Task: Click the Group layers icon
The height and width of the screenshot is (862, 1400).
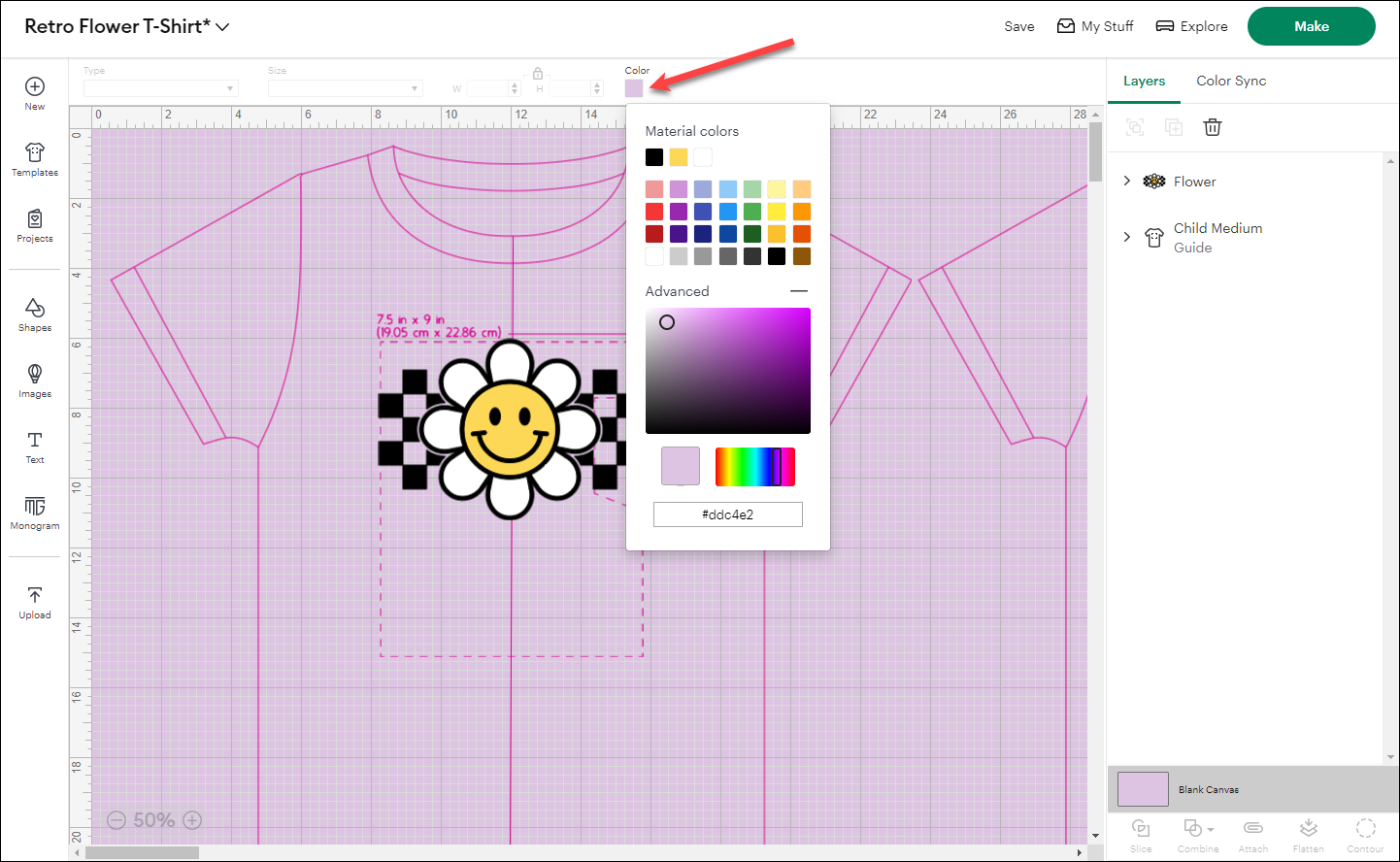Action: (1135, 127)
